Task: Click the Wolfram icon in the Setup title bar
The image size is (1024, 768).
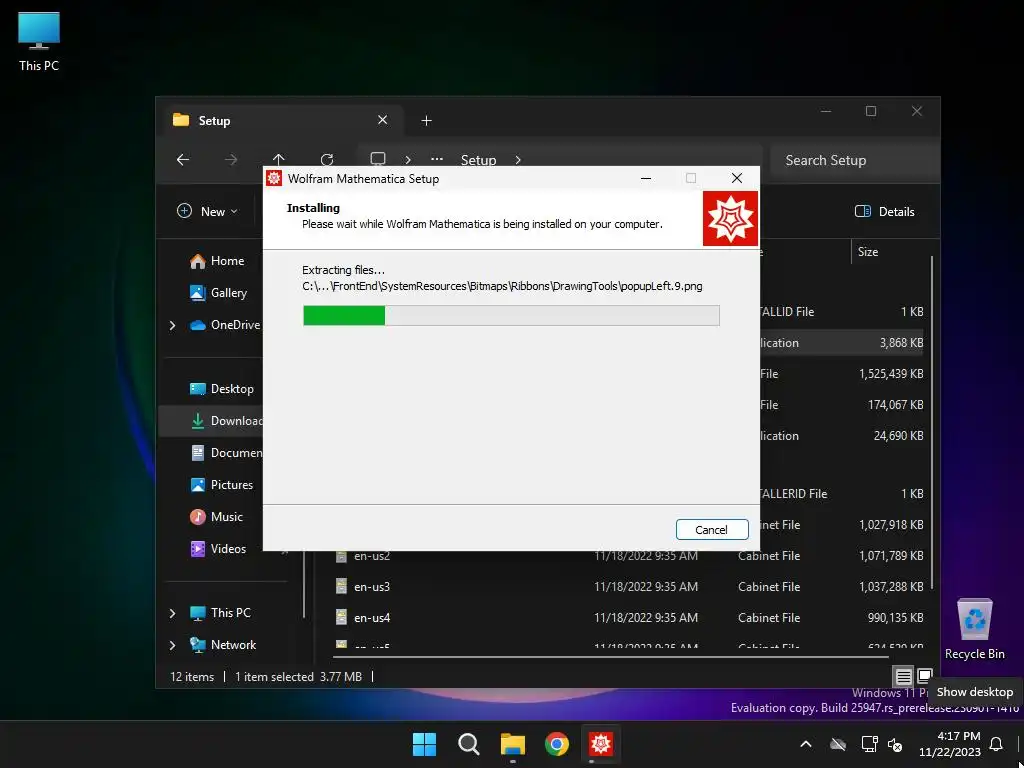Action: [x=274, y=178]
